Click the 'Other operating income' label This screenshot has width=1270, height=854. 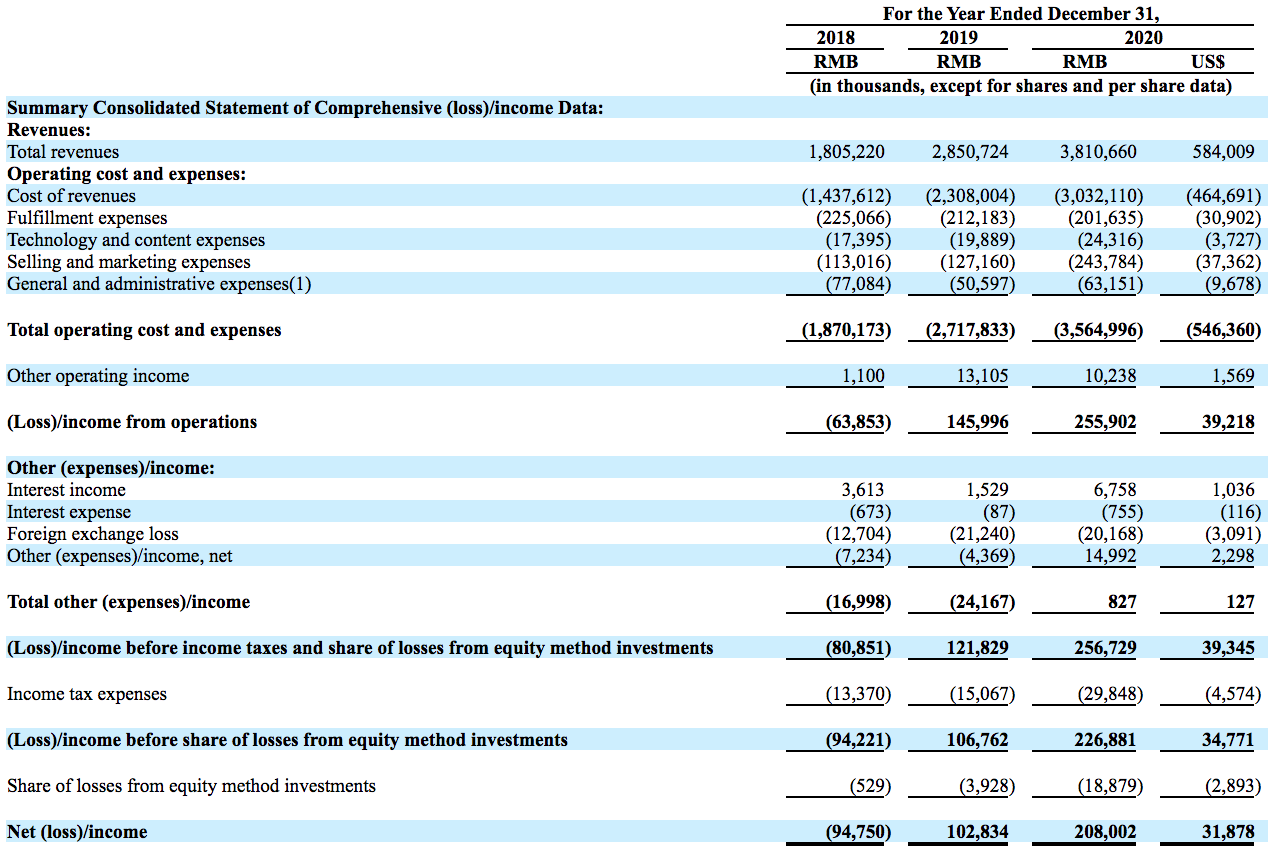(x=98, y=376)
